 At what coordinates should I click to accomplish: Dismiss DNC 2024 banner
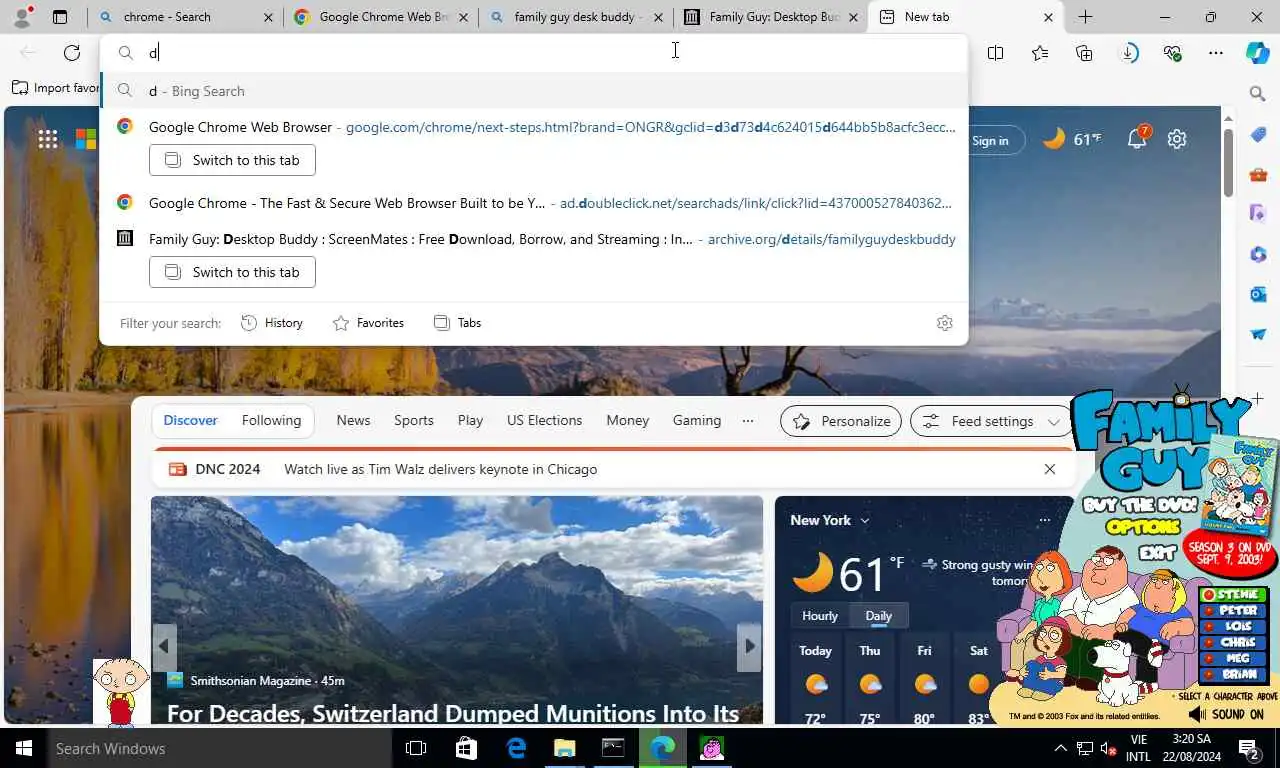(1049, 469)
